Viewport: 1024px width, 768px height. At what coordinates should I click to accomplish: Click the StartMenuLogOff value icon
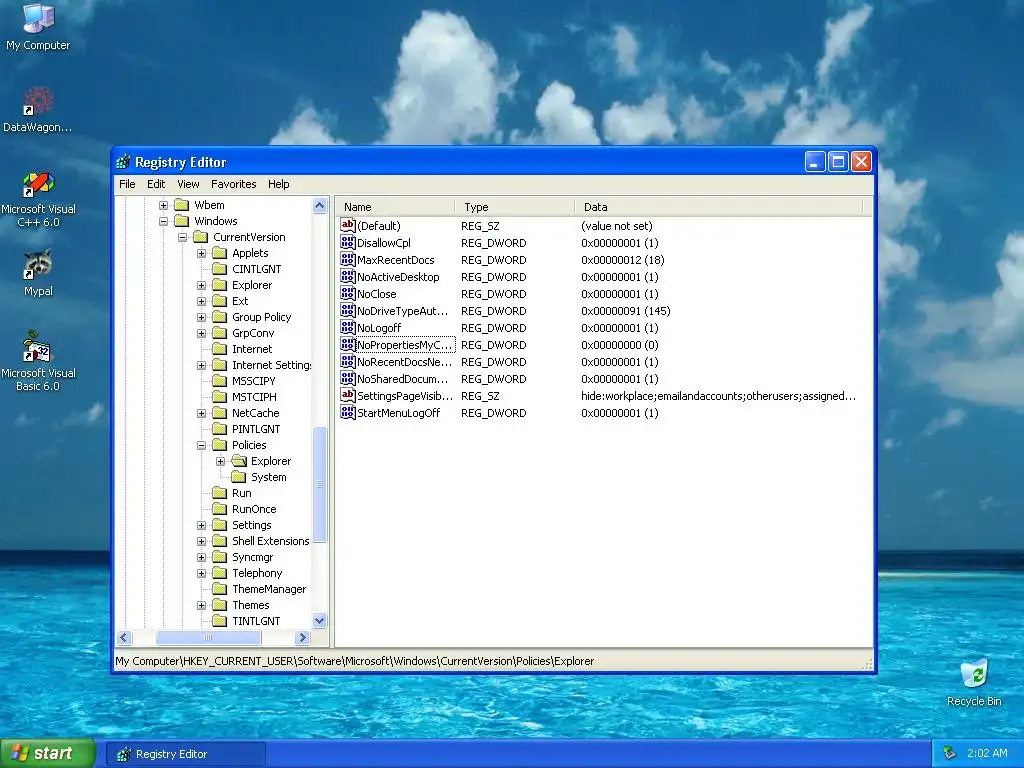347,412
